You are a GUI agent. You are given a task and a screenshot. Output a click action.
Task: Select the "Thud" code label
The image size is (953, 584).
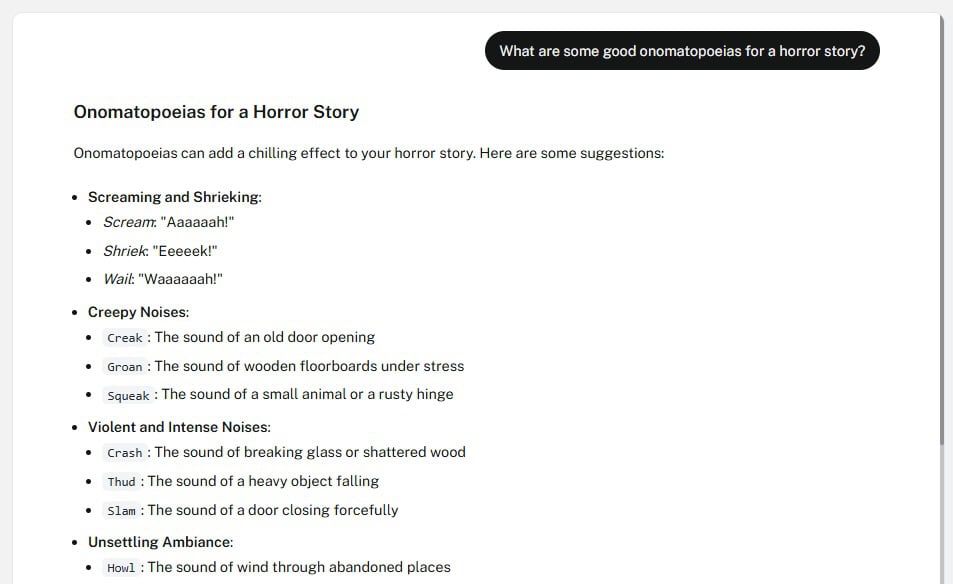click(121, 482)
